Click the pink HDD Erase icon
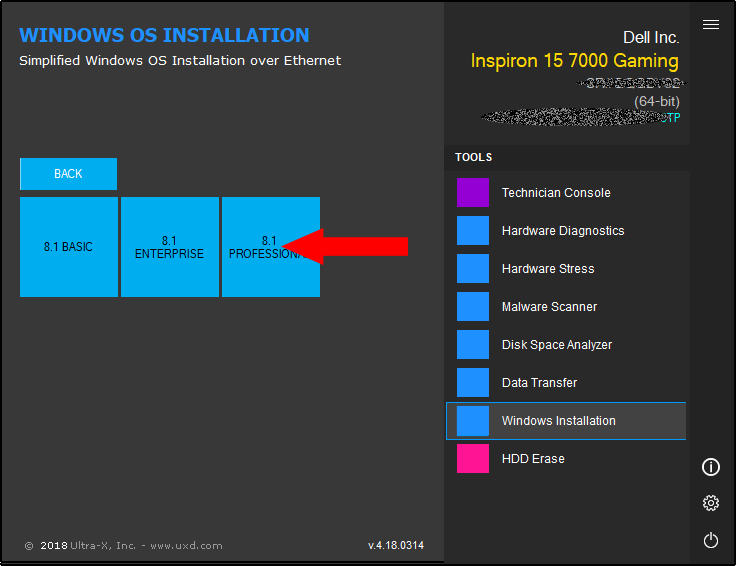 pos(473,459)
